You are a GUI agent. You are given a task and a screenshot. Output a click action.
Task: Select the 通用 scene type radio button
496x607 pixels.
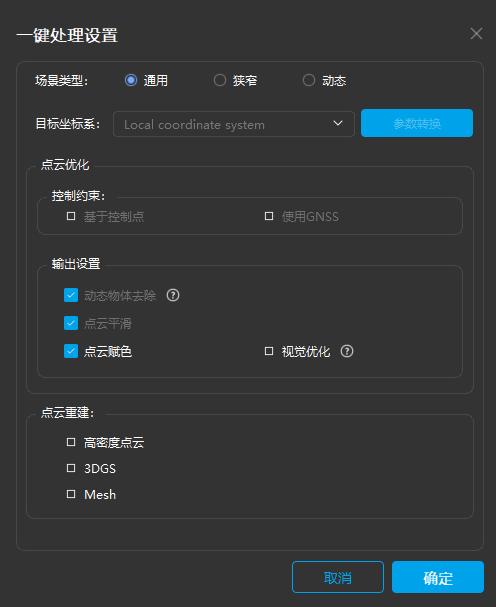[x=131, y=80]
